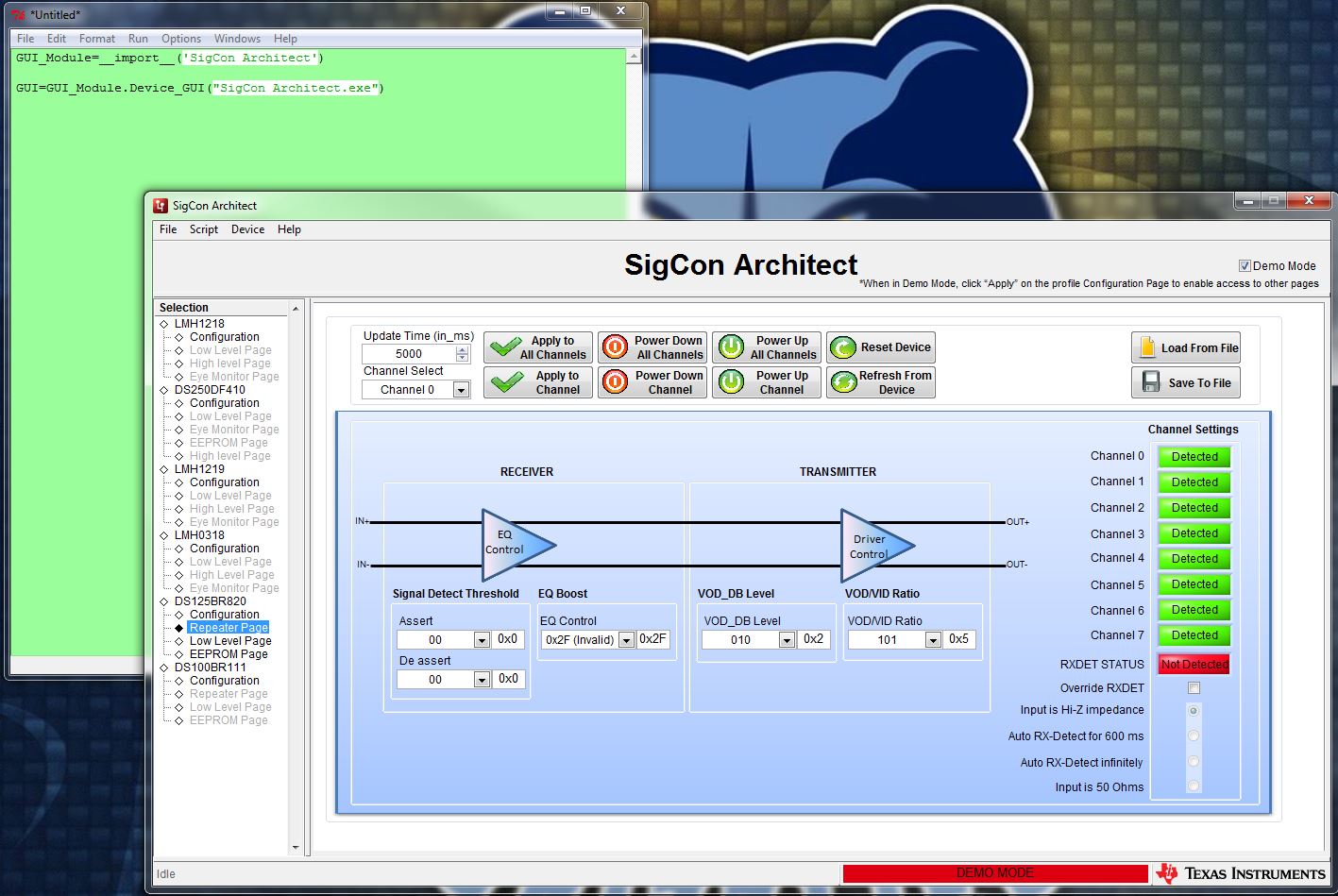
Task: Select the Input is 50 Ohms radio button
Action: (x=1194, y=786)
